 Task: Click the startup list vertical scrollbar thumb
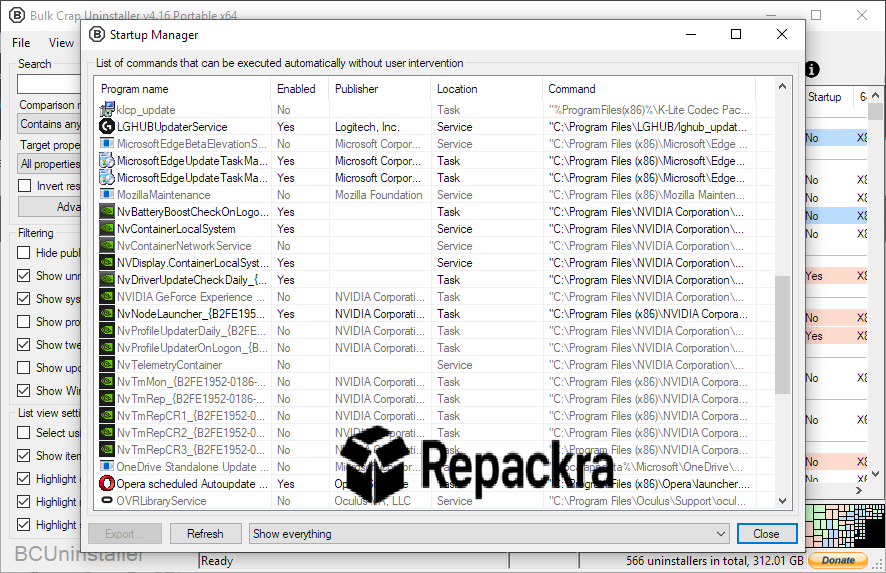tap(783, 335)
